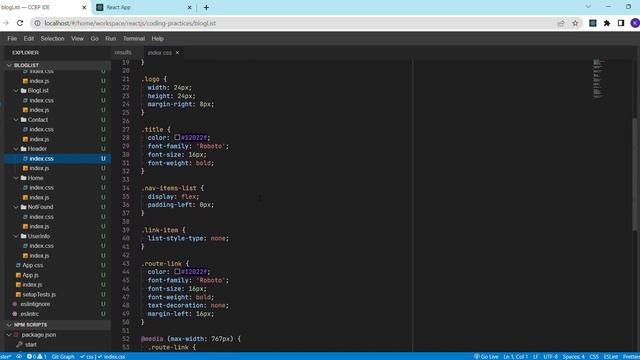The height and width of the screenshot is (360, 640).
Task: Click the browser address bar URL
Action: (130, 23)
